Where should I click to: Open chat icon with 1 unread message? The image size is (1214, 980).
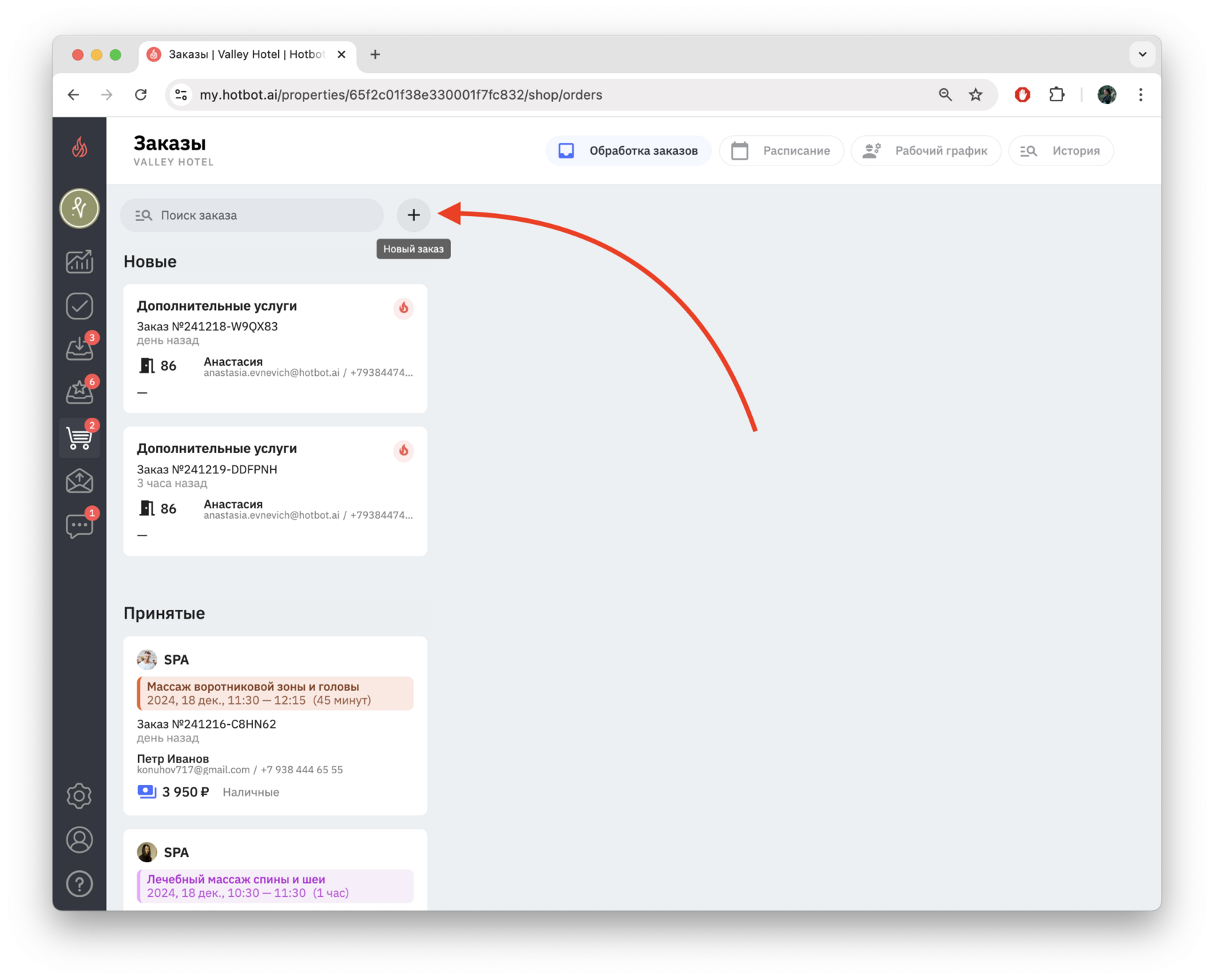tap(79, 525)
